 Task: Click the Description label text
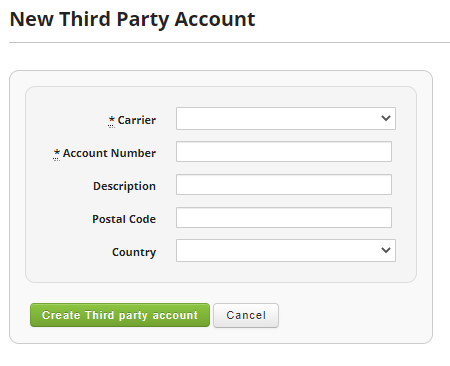click(x=124, y=186)
